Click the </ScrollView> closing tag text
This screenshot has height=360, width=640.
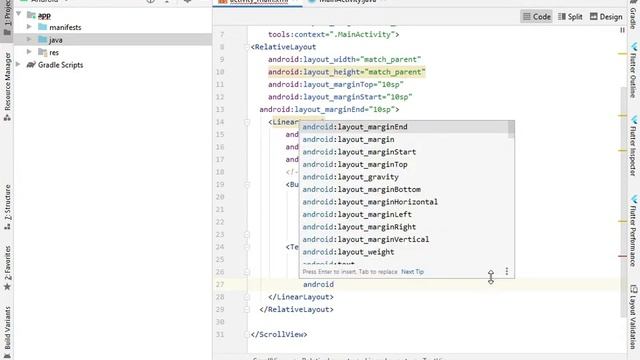pos(279,334)
